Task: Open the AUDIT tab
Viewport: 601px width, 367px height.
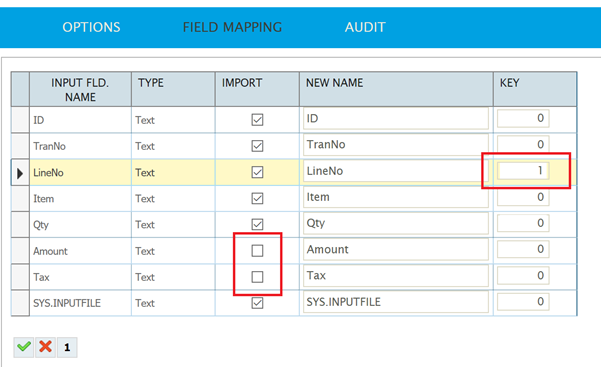Action: (365, 27)
